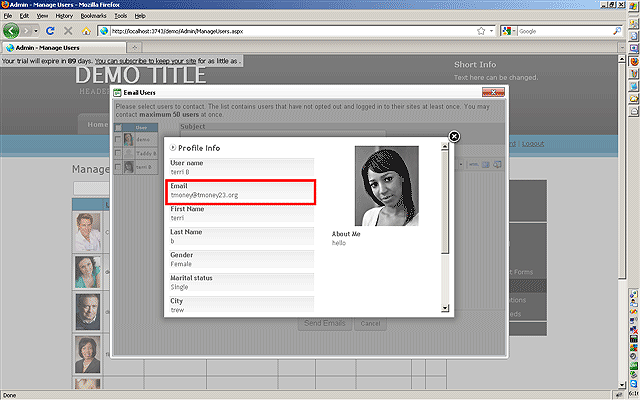Reload the page with the refresh icon
This screenshot has width=640, height=400.
coord(49,31)
